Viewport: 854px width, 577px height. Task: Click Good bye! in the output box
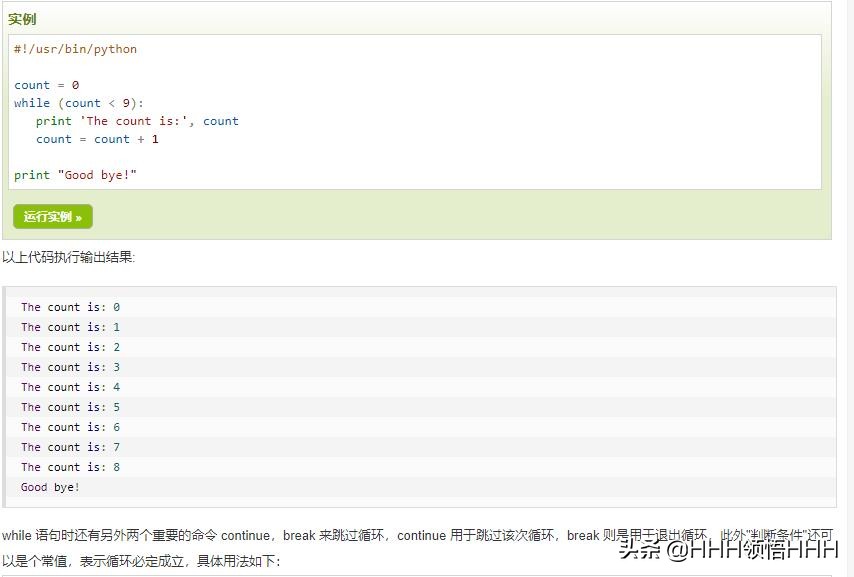(x=50, y=487)
